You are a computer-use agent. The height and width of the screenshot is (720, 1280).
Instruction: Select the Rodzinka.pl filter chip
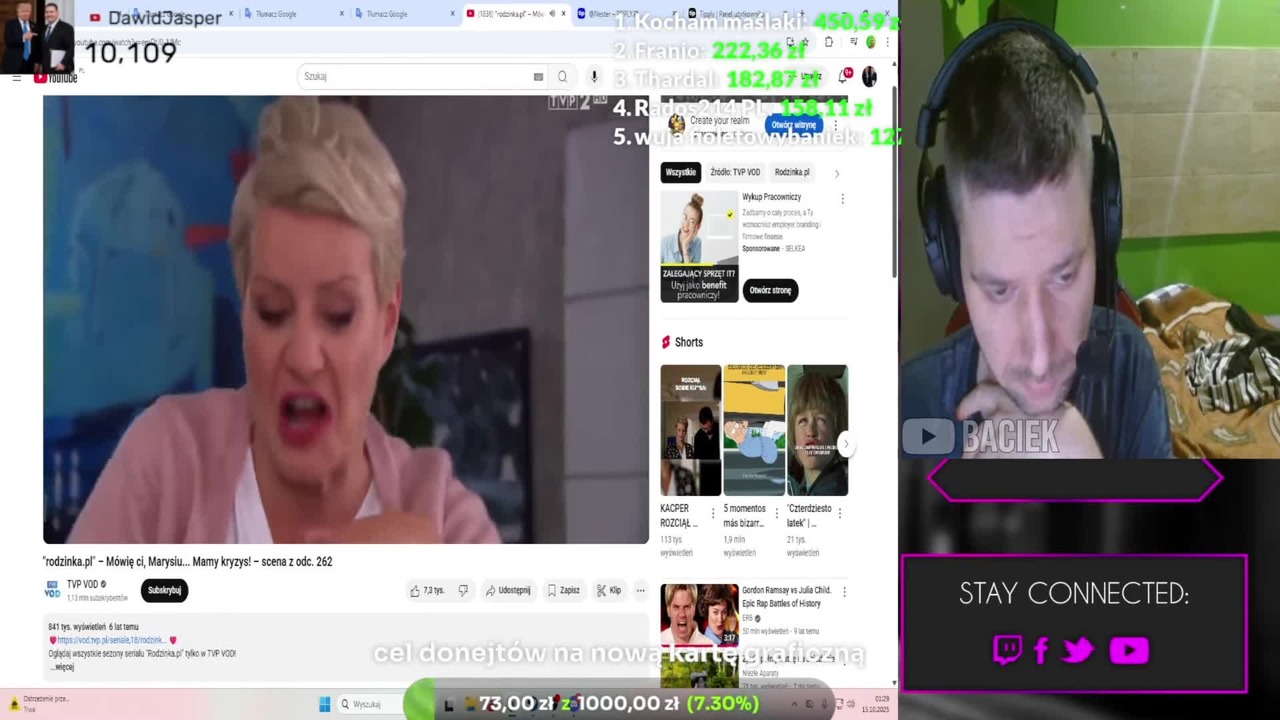[x=792, y=172]
